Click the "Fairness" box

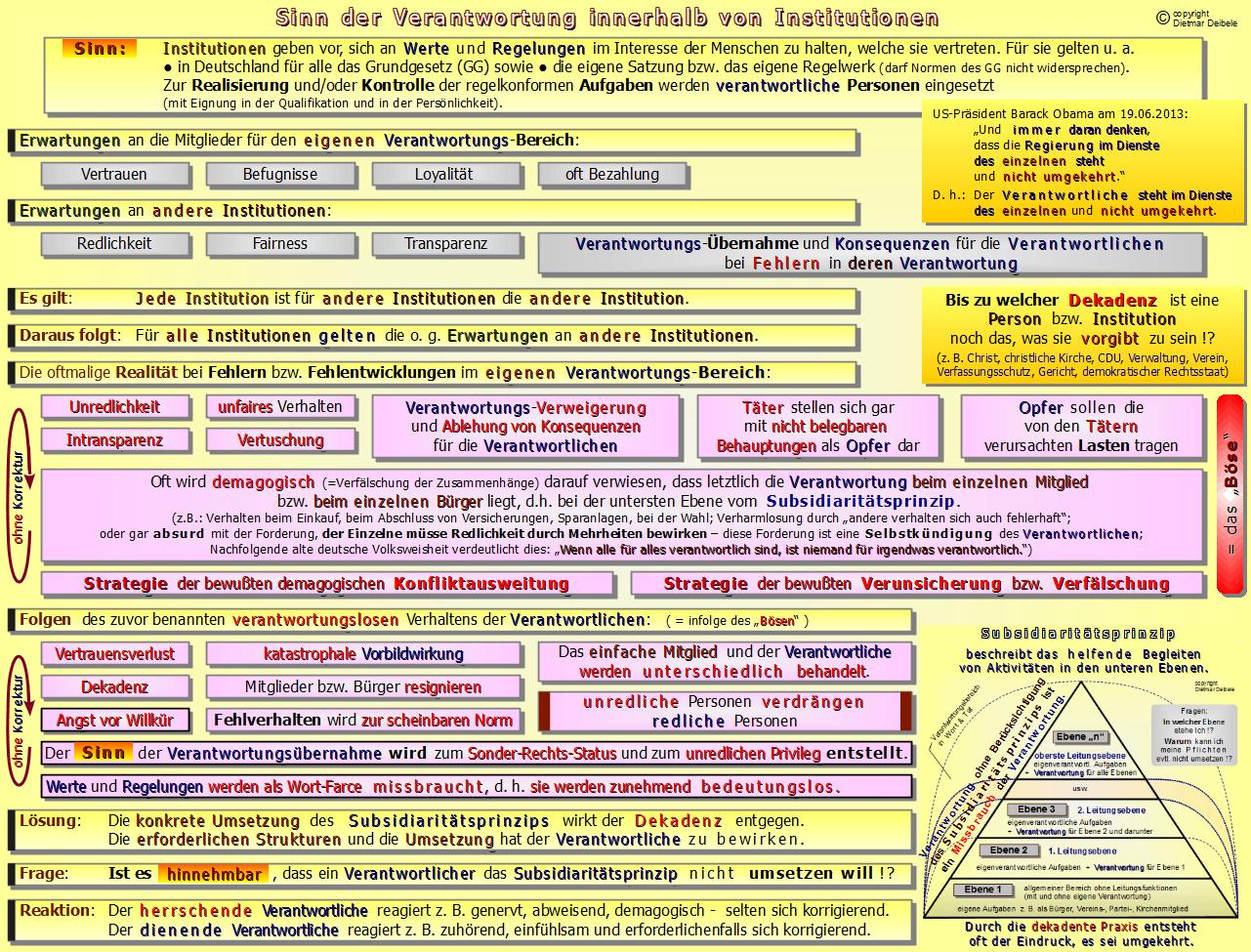(x=279, y=243)
